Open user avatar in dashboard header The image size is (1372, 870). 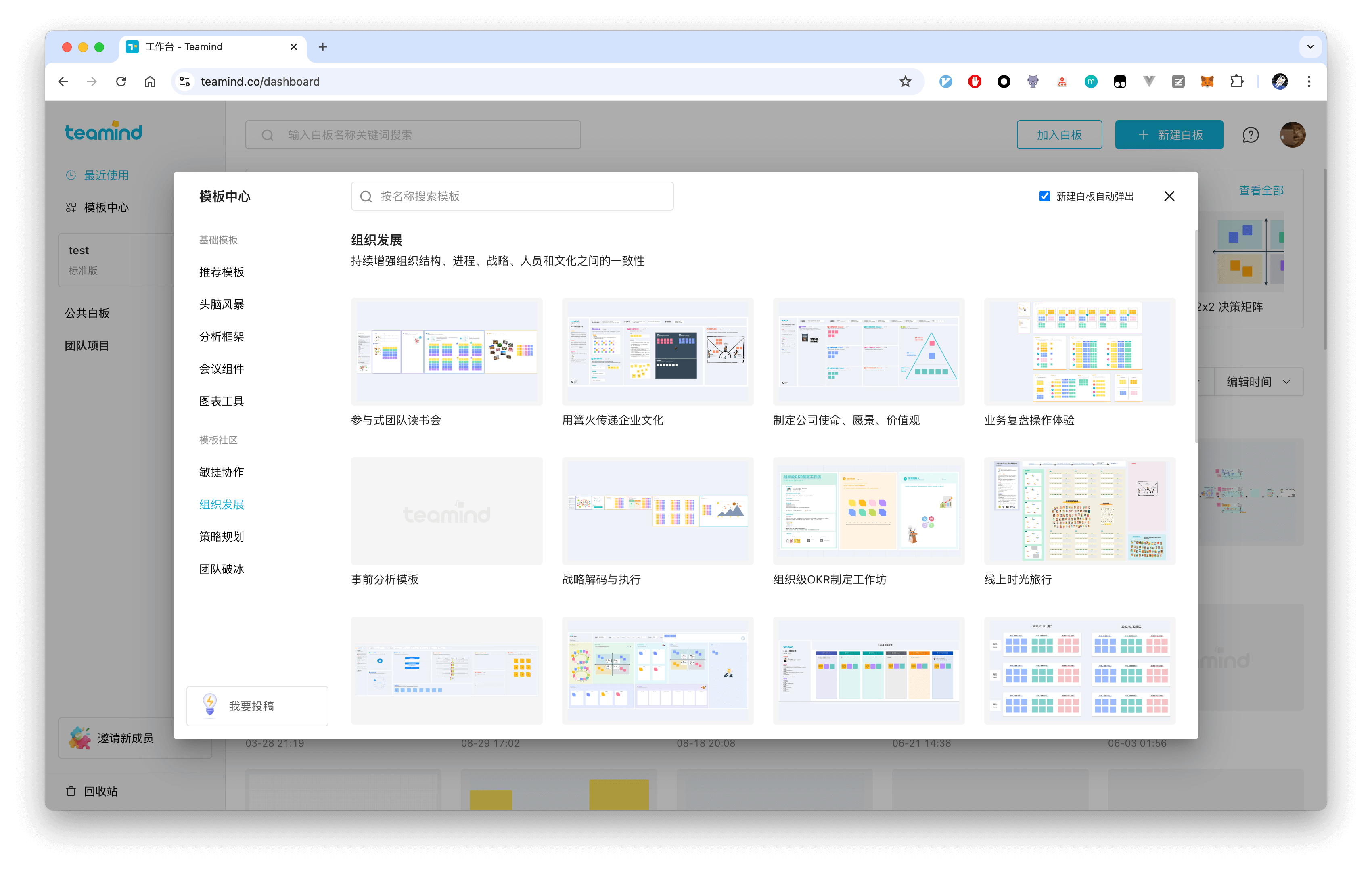[1292, 135]
